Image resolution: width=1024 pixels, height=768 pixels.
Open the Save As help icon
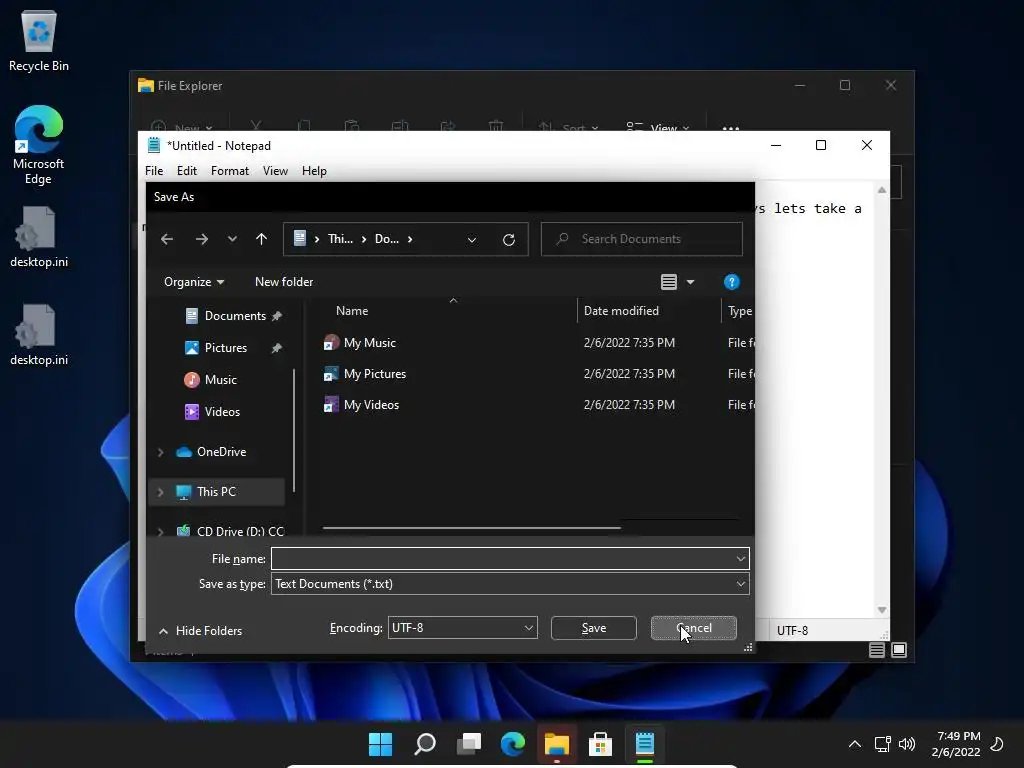point(731,282)
